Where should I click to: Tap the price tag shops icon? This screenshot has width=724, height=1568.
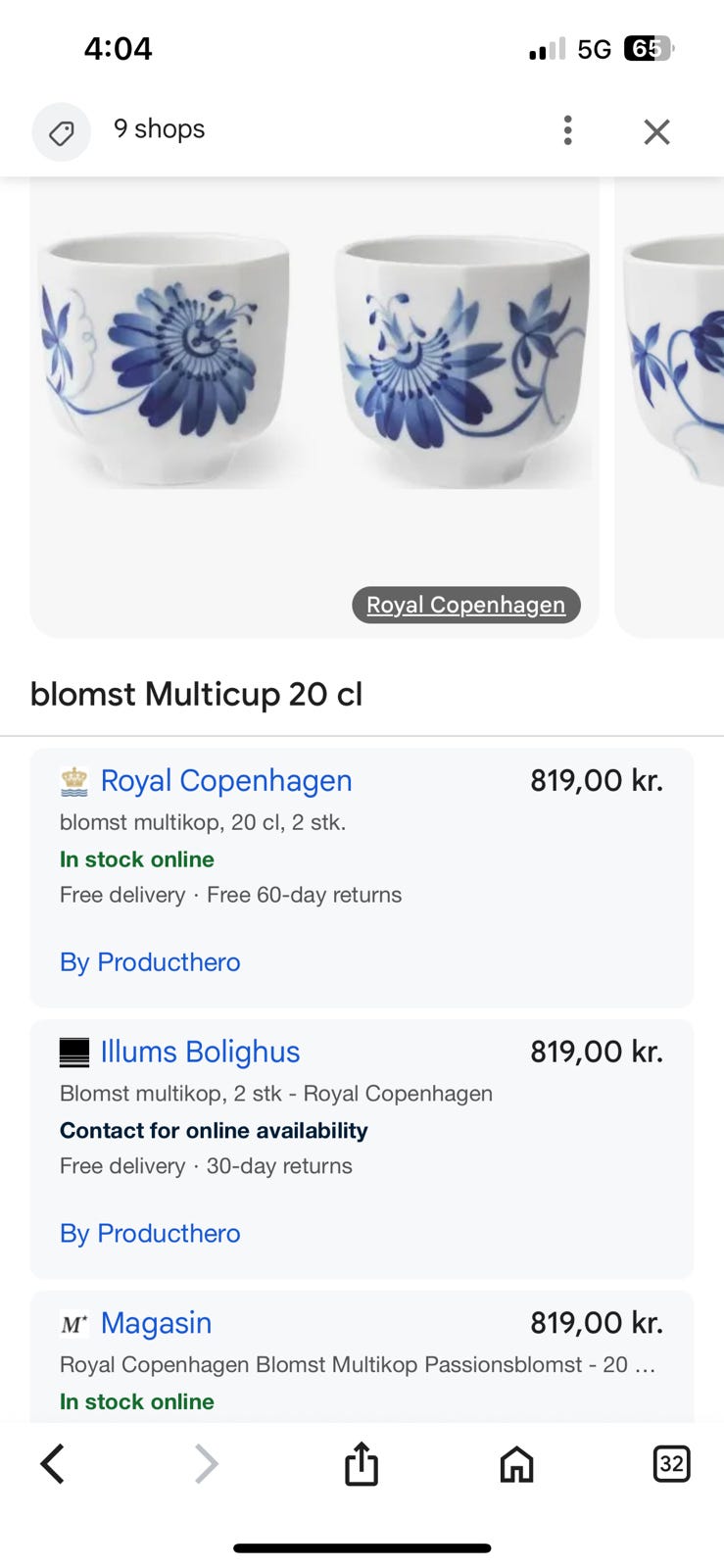click(61, 132)
